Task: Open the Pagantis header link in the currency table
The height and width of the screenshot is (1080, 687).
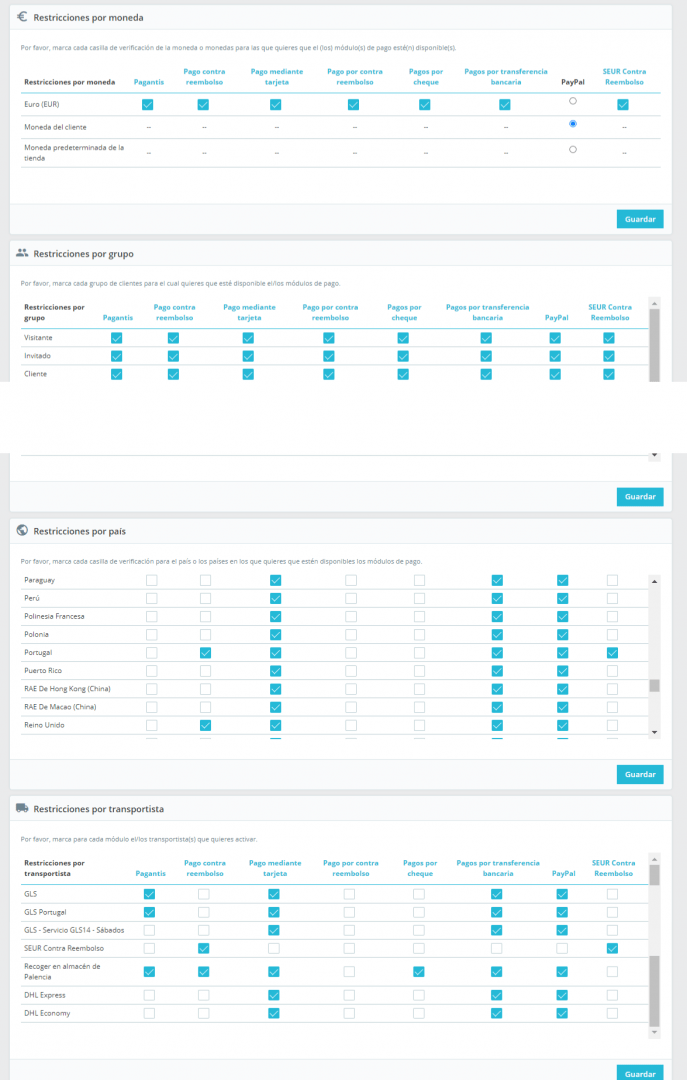Action: (x=149, y=82)
